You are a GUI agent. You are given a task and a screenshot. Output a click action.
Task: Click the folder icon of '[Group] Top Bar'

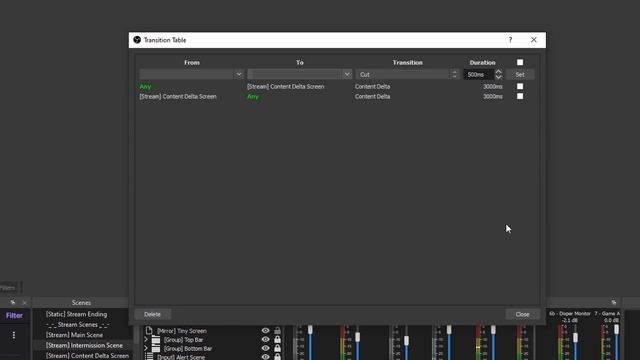(156, 340)
